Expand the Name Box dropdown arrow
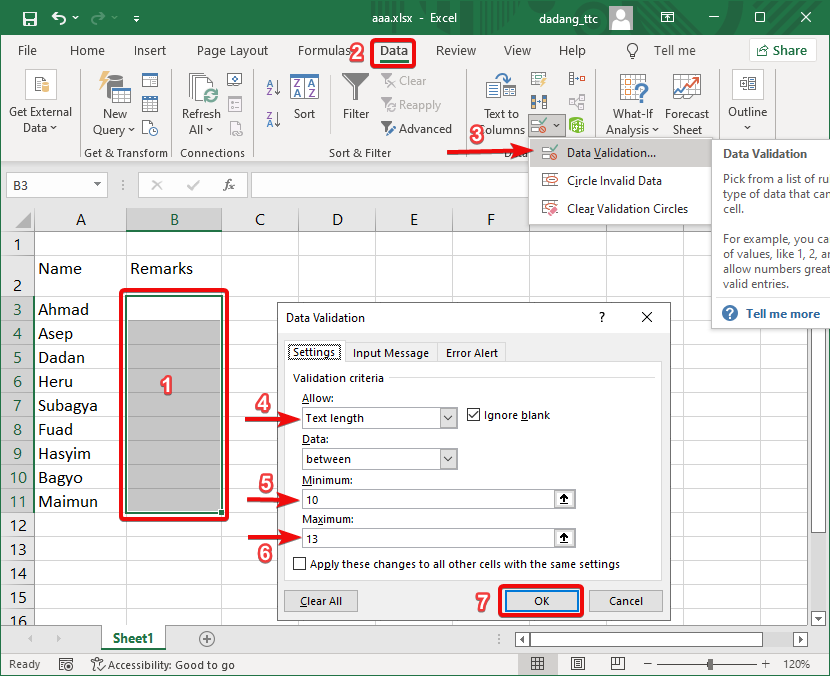The height and width of the screenshot is (676, 830). 98,185
